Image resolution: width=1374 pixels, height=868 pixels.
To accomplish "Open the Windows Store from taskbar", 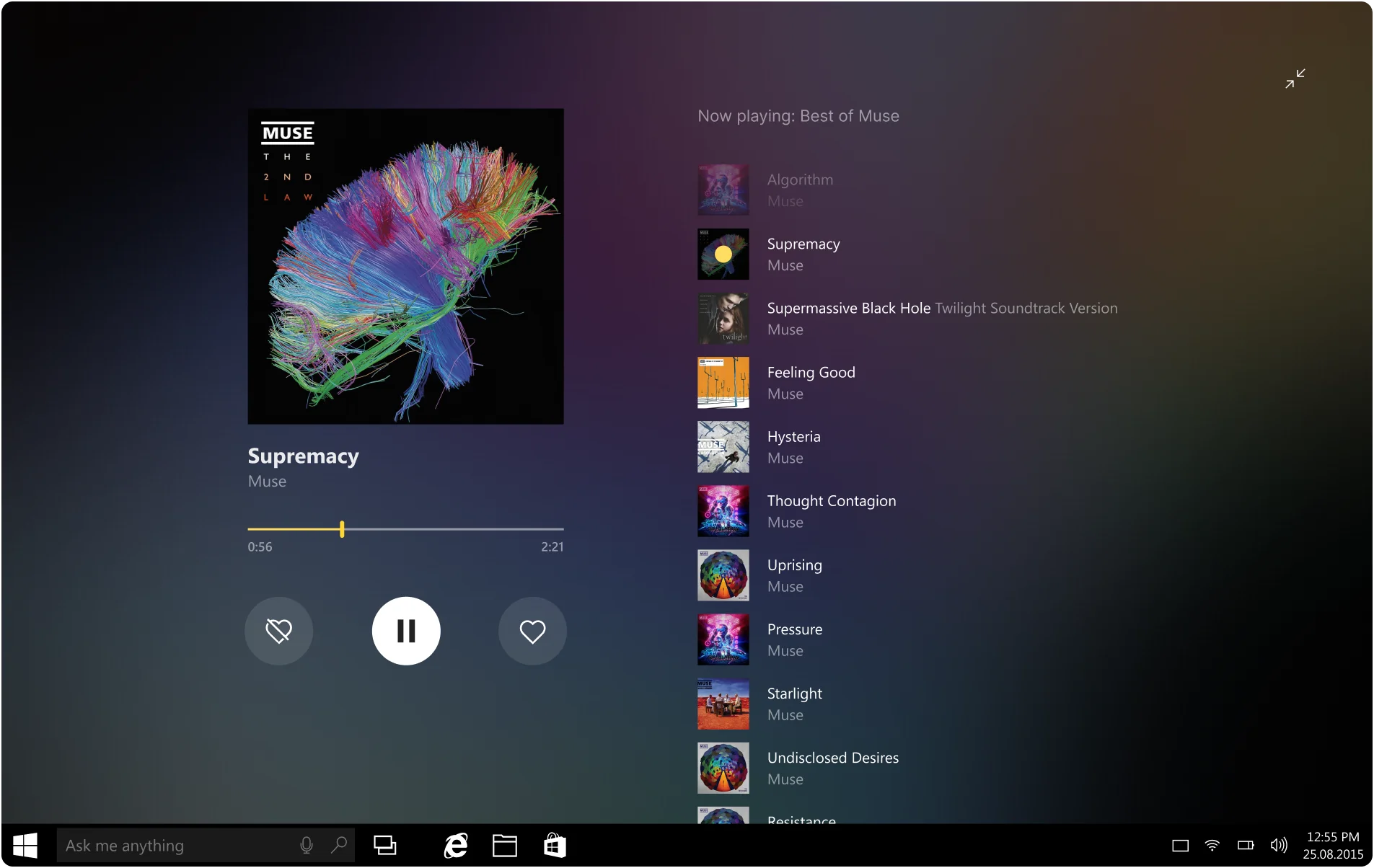I will (555, 845).
